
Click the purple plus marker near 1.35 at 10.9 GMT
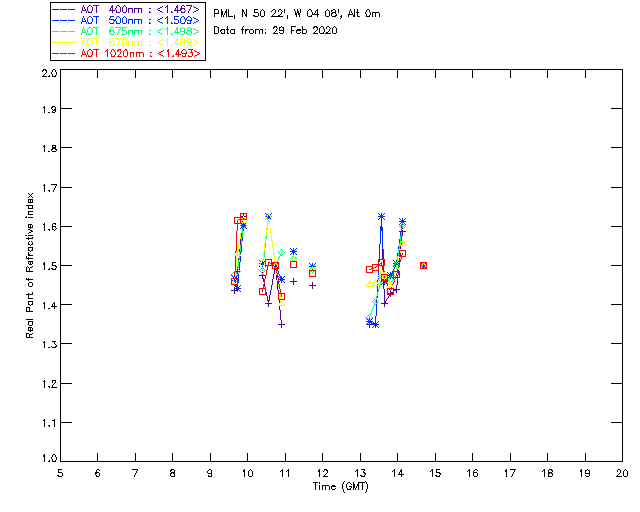281,325
